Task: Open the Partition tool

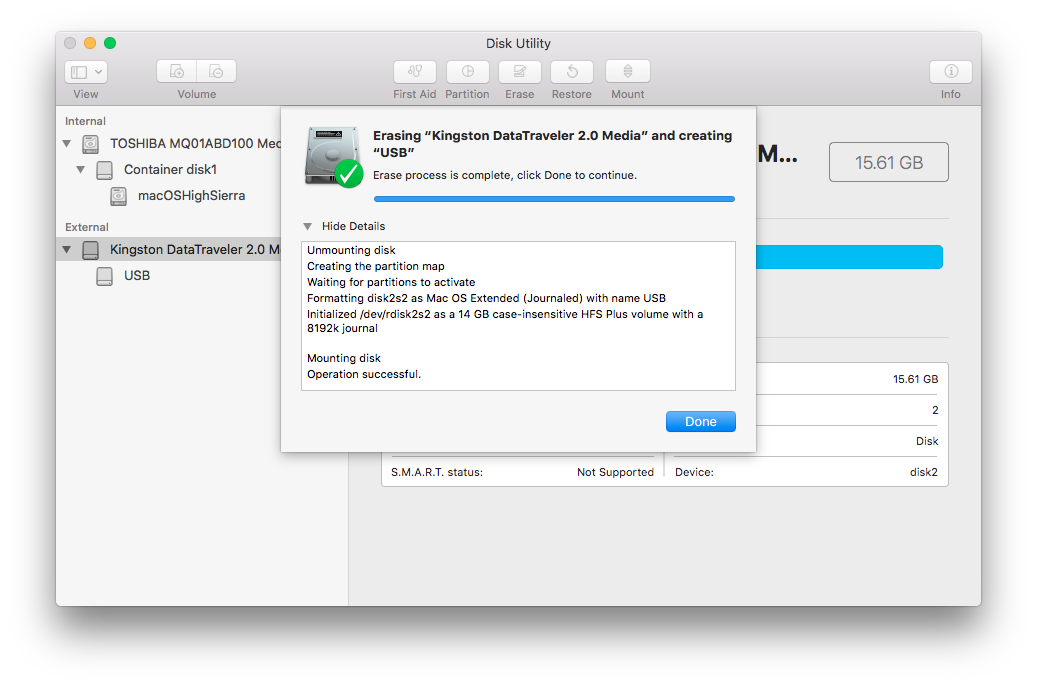Action: pyautogui.click(x=468, y=71)
